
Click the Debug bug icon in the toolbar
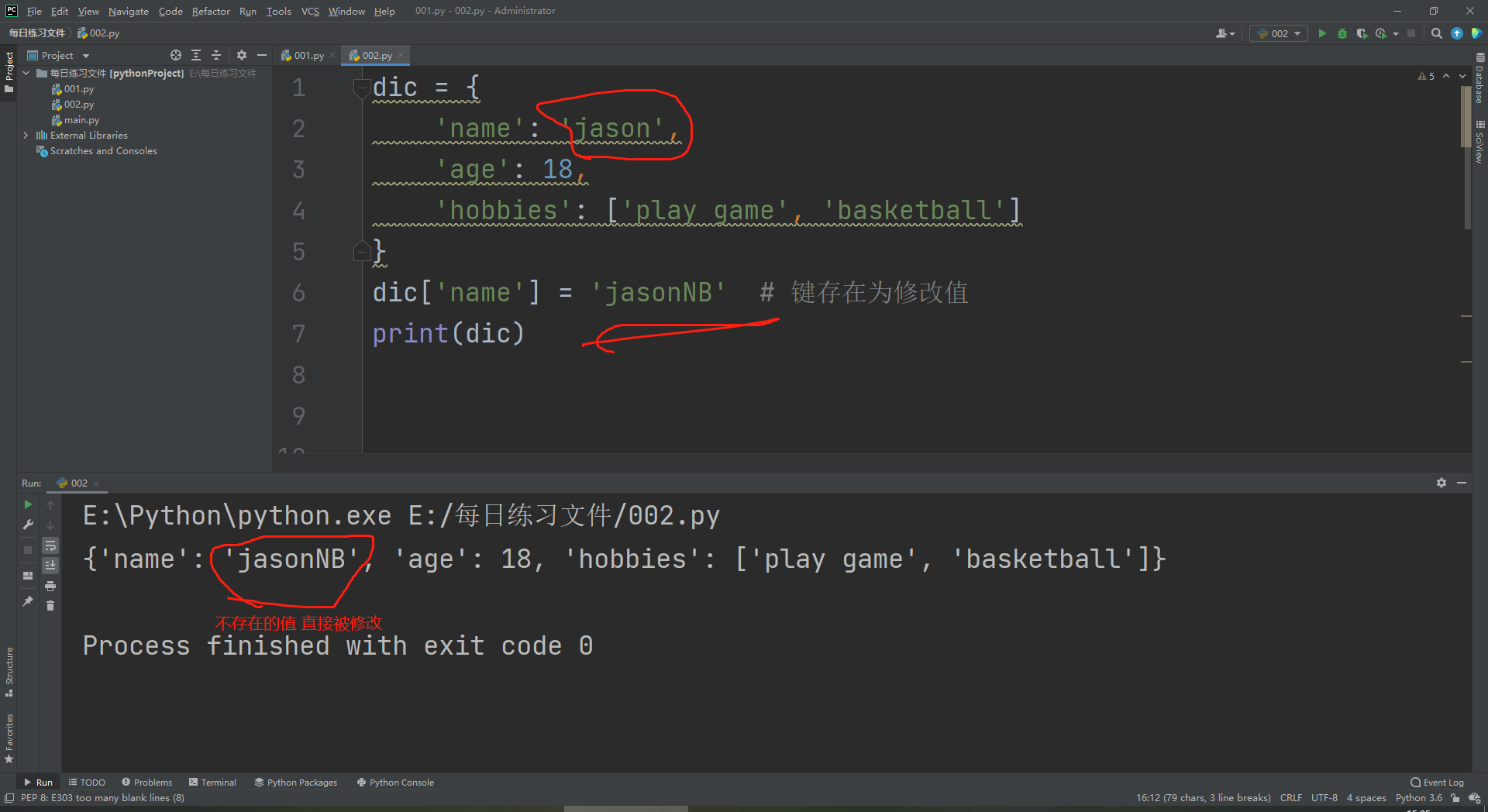pyautogui.click(x=1342, y=33)
